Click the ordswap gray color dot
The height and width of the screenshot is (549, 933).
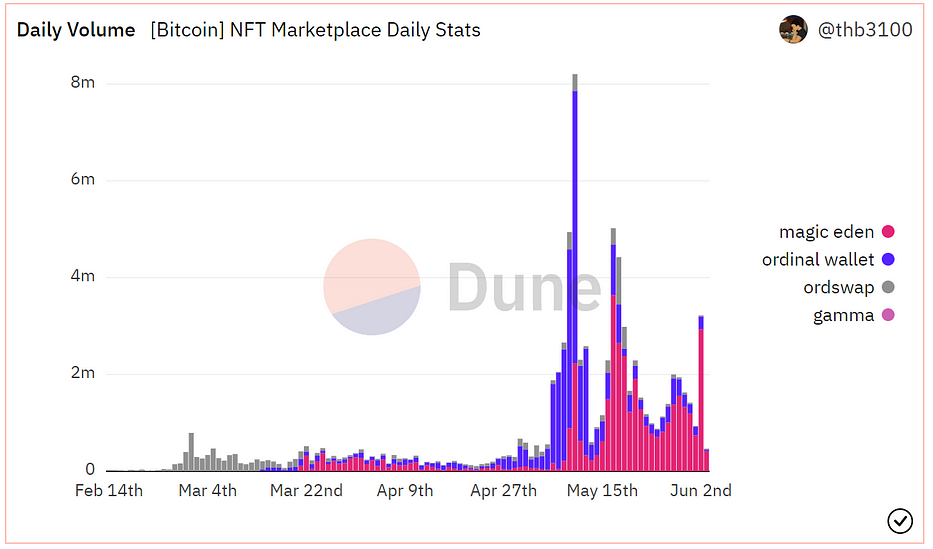coord(888,287)
